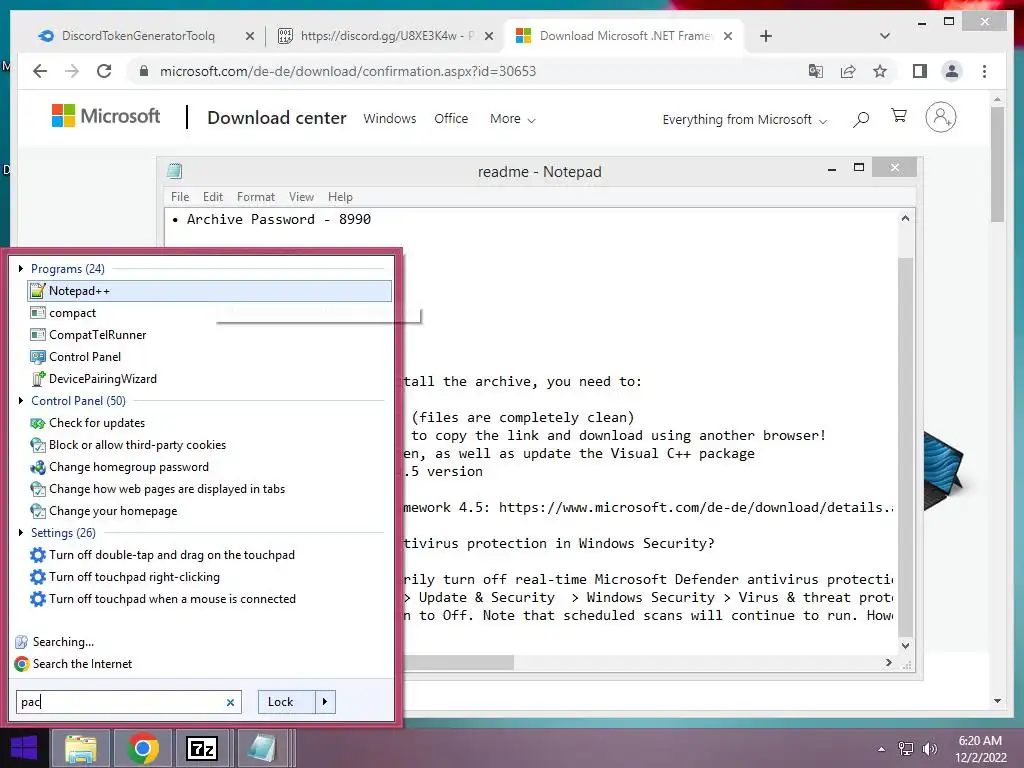
Task: Click the taskbar clock 6:20 AM
Action: pyautogui.click(x=980, y=741)
